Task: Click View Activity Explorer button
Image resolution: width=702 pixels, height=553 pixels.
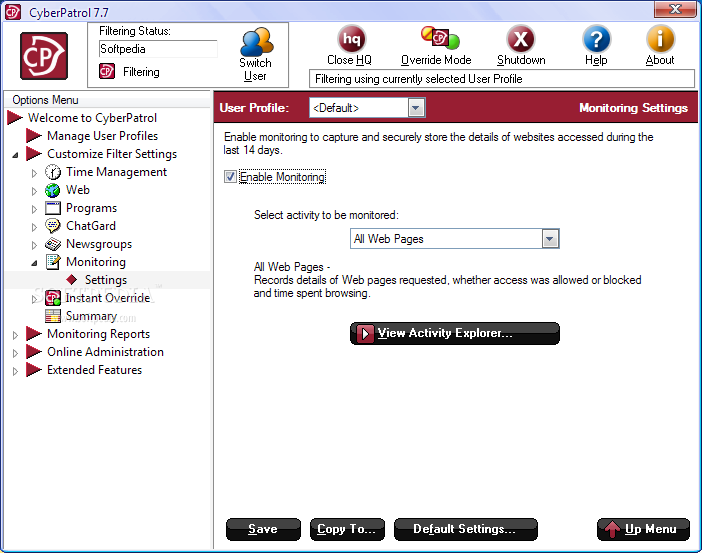Action: tap(454, 333)
